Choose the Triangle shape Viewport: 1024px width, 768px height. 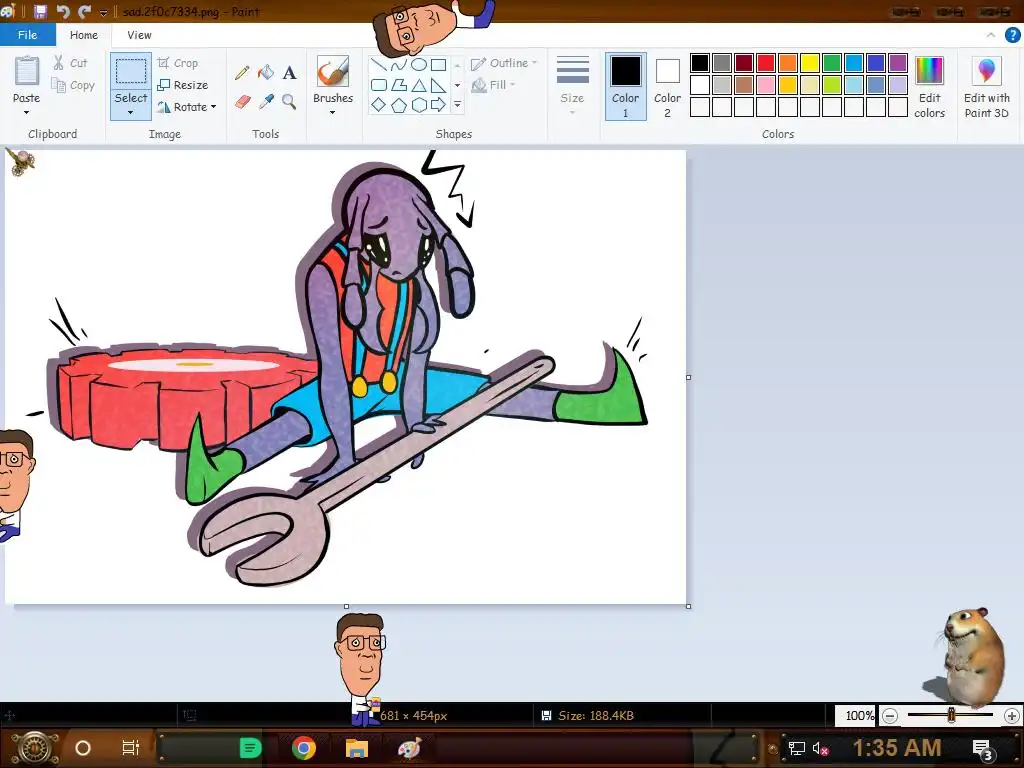tap(419, 85)
